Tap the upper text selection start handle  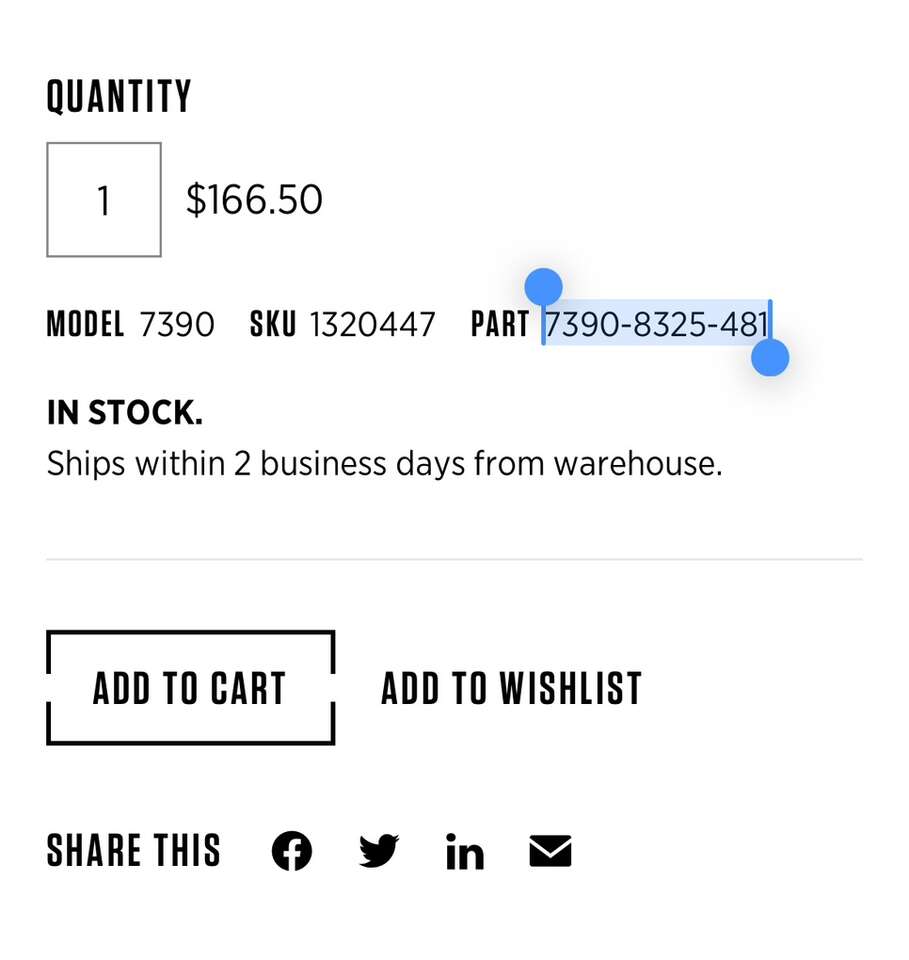pyautogui.click(x=543, y=288)
